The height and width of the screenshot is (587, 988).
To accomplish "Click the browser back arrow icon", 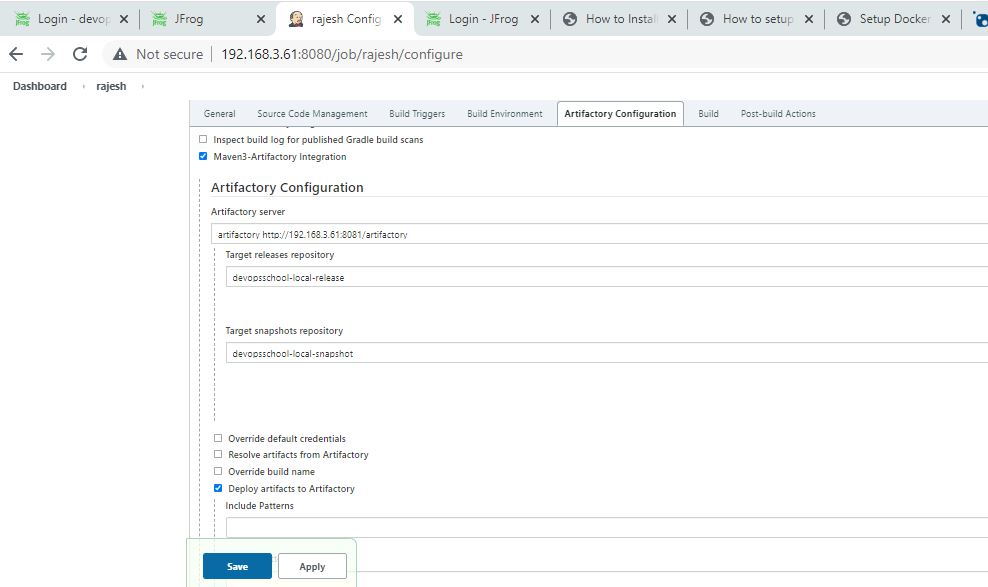I will pyautogui.click(x=16, y=54).
